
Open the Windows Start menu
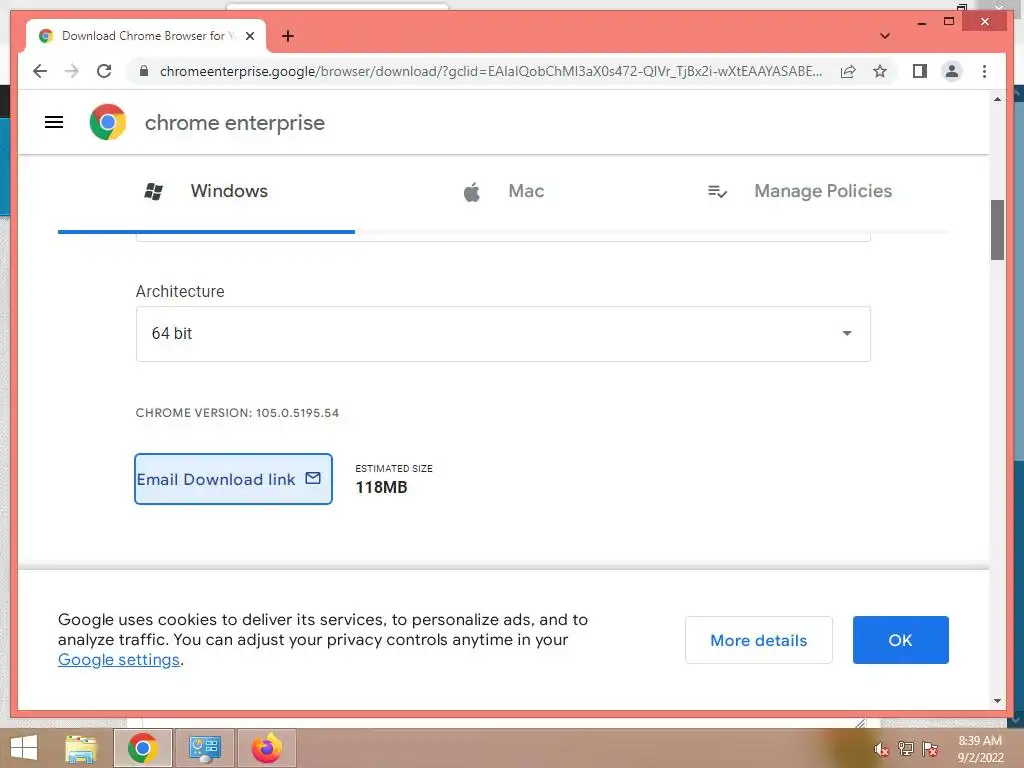[24, 748]
